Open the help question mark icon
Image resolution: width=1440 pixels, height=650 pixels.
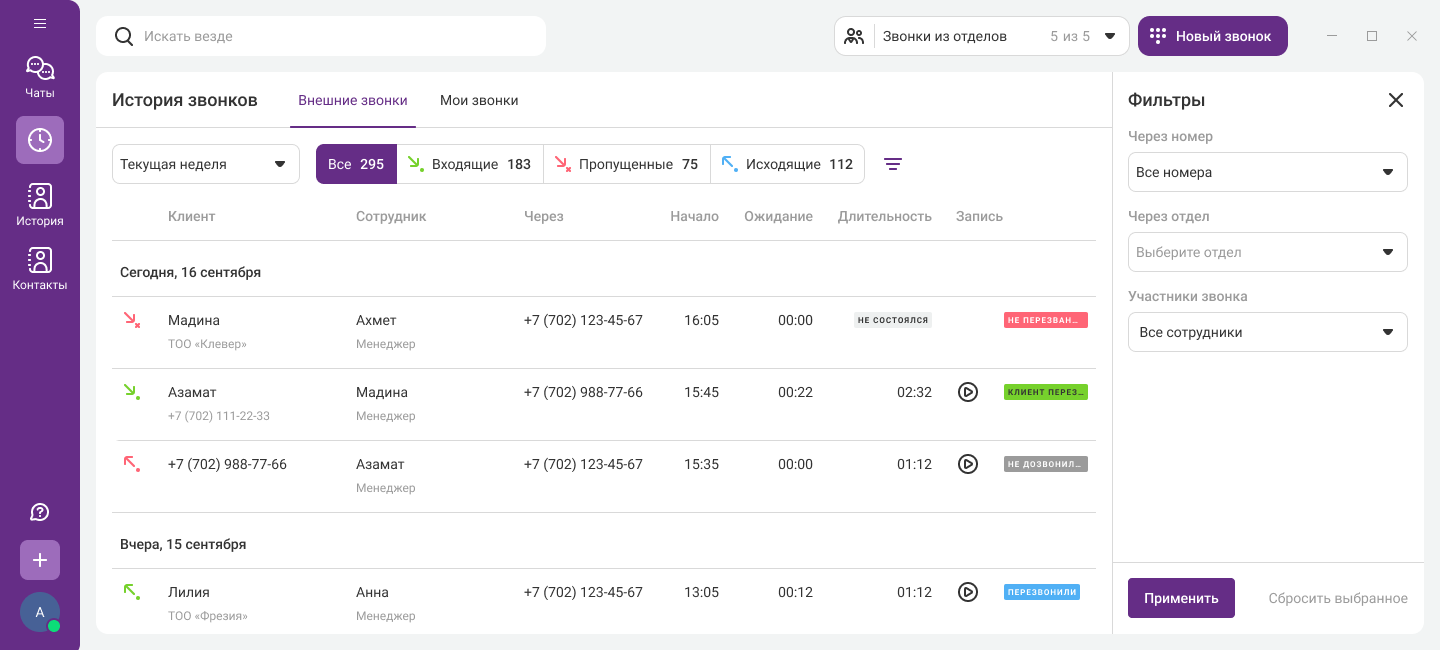coord(40,512)
